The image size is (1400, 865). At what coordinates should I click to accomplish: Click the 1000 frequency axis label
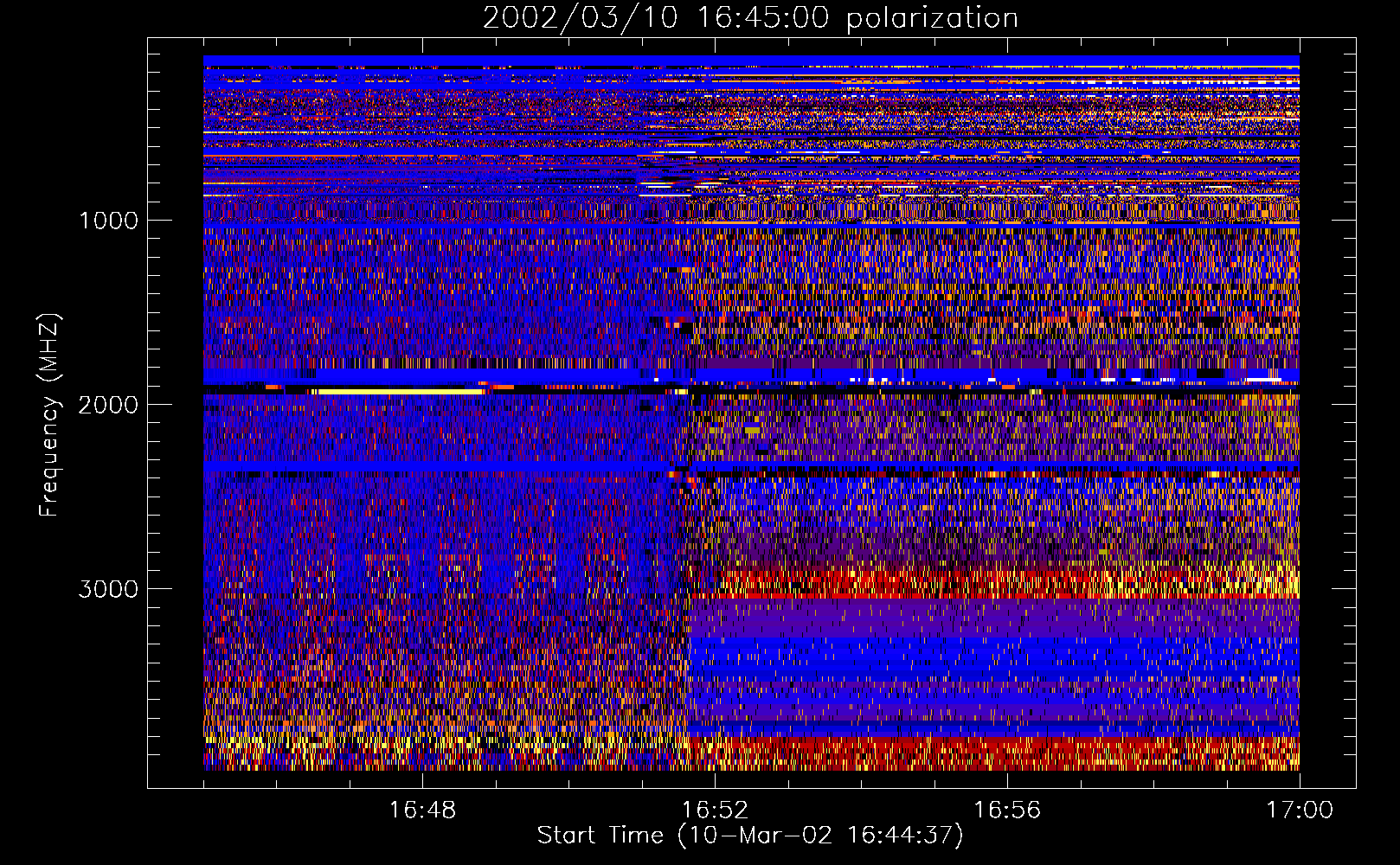coord(108,221)
